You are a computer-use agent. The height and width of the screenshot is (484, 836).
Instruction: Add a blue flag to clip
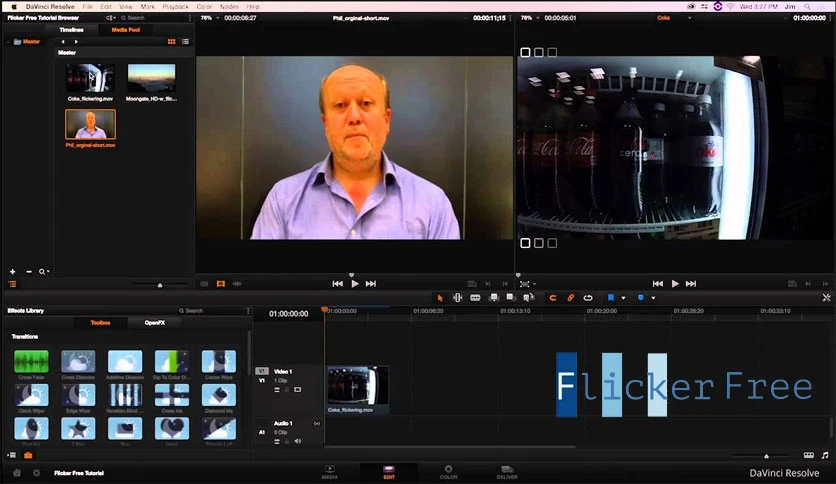tap(611, 297)
